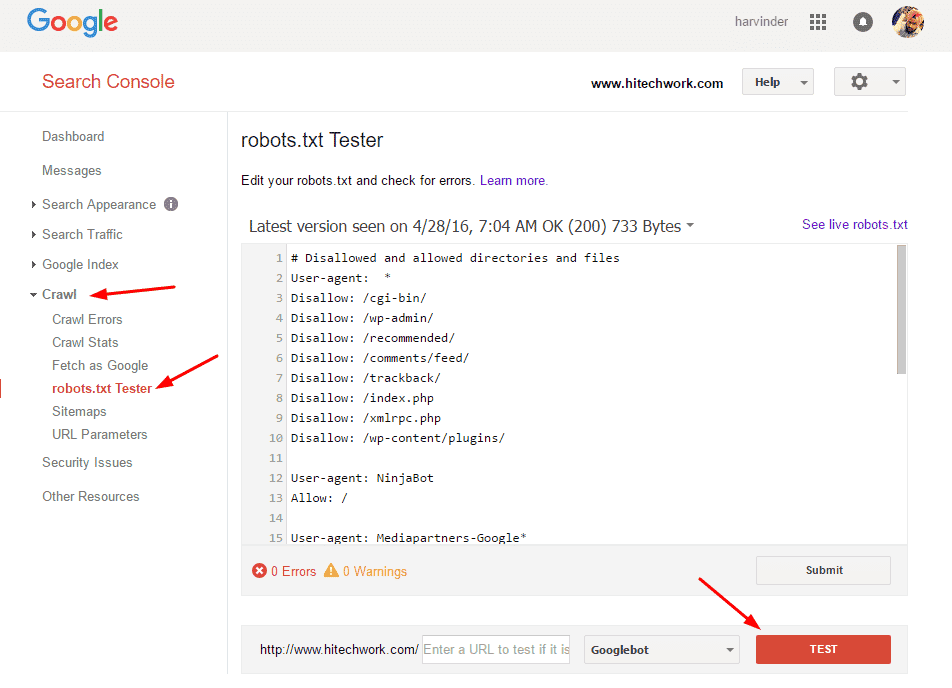The image size is (952, 688).
Task: Click line 'User-agent: *' on line 2
Action: coord(341,278)
